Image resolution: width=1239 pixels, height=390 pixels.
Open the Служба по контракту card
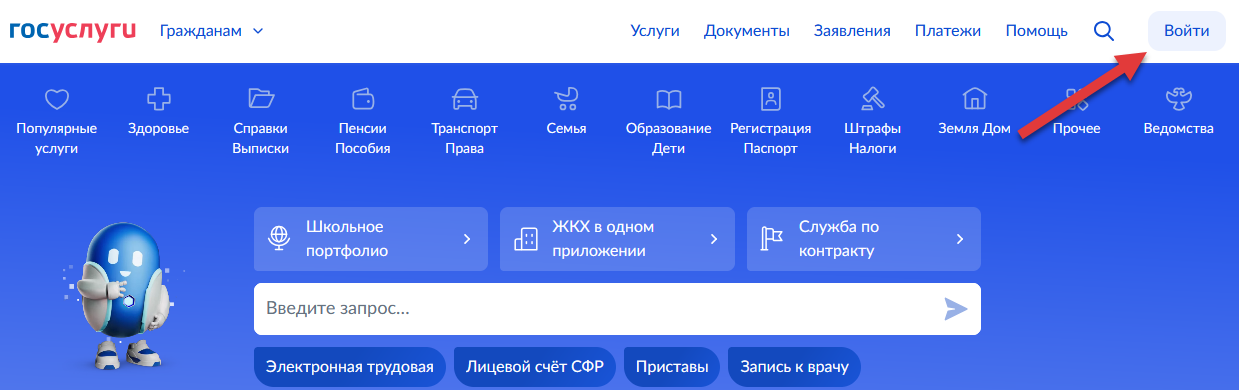click(864, 239)
